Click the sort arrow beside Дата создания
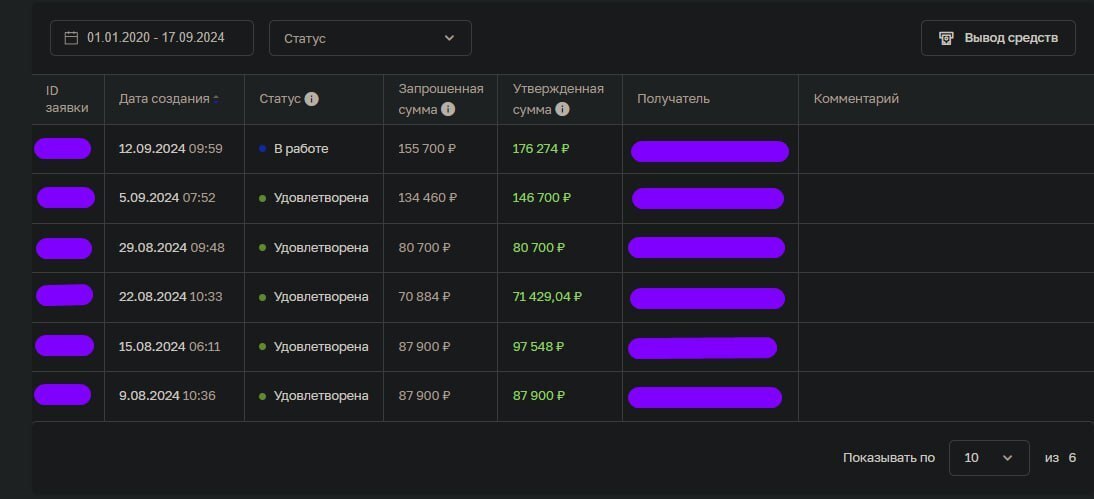The height and width of the screenshot is (499, 1094). (x=216, y=99)
